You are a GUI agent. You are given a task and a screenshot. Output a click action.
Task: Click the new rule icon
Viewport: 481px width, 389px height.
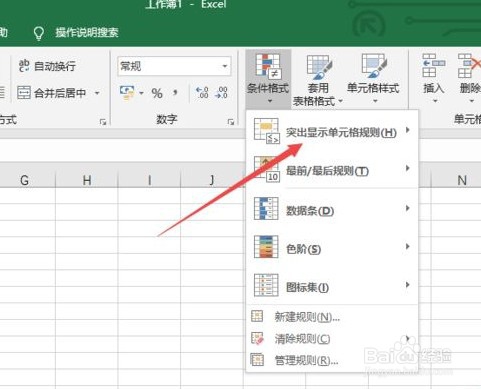[x=257, y=316]
